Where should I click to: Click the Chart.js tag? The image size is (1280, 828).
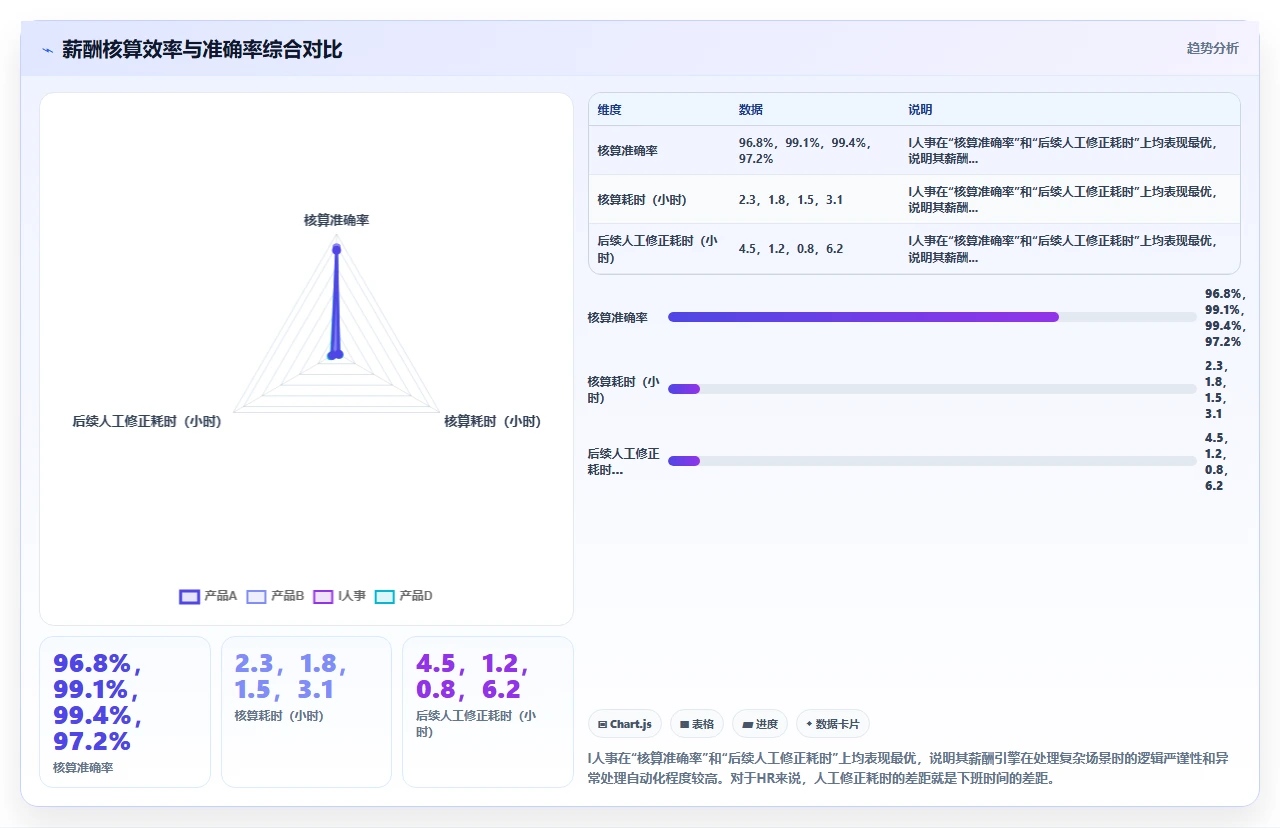(625, 724)
